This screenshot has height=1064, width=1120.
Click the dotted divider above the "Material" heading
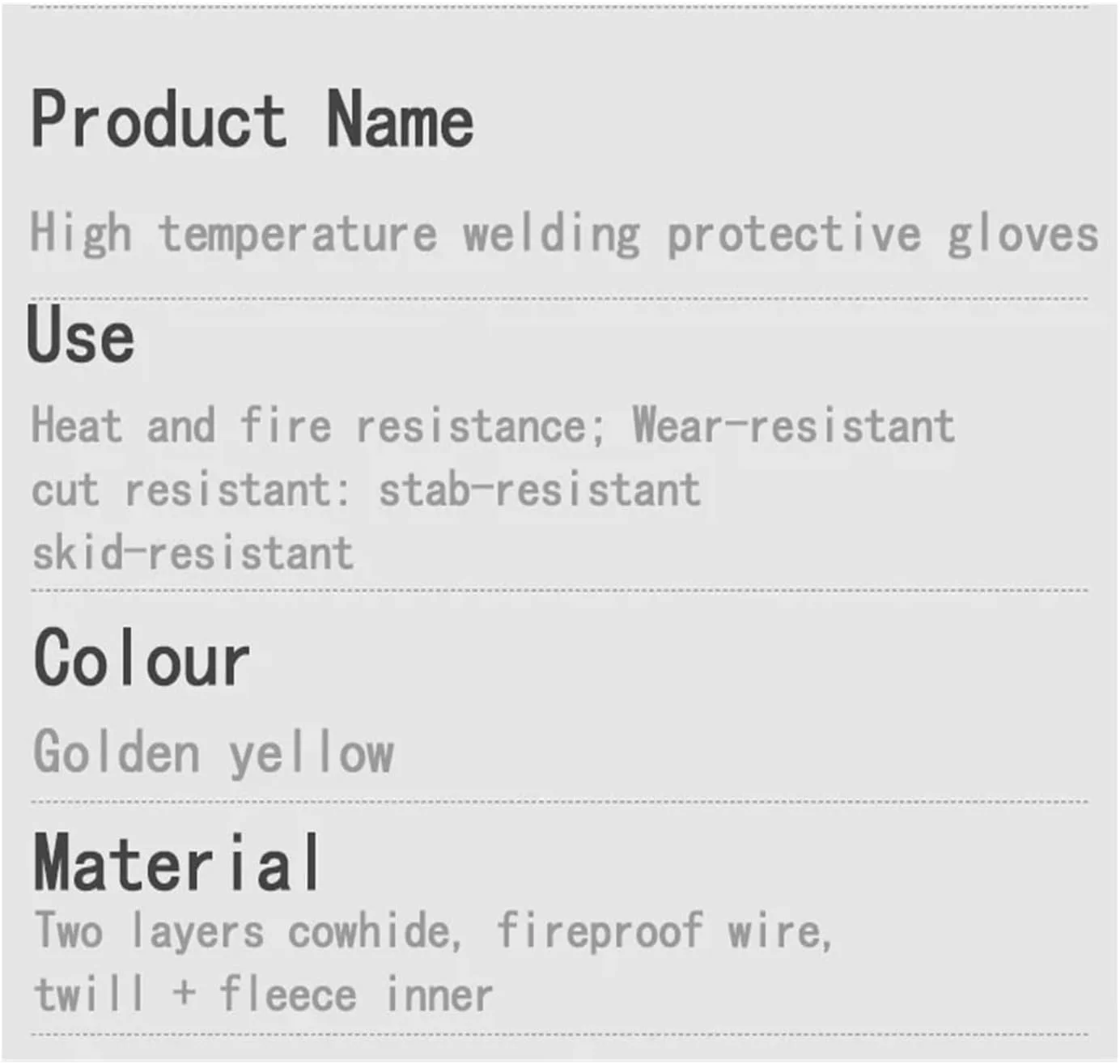click(x=558, y=803)
